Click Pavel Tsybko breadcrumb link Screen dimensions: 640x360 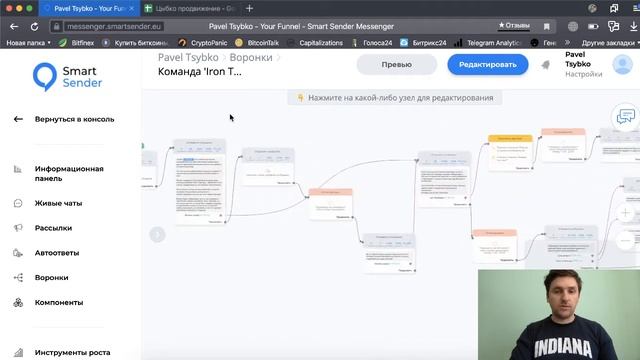click(188, 58)
